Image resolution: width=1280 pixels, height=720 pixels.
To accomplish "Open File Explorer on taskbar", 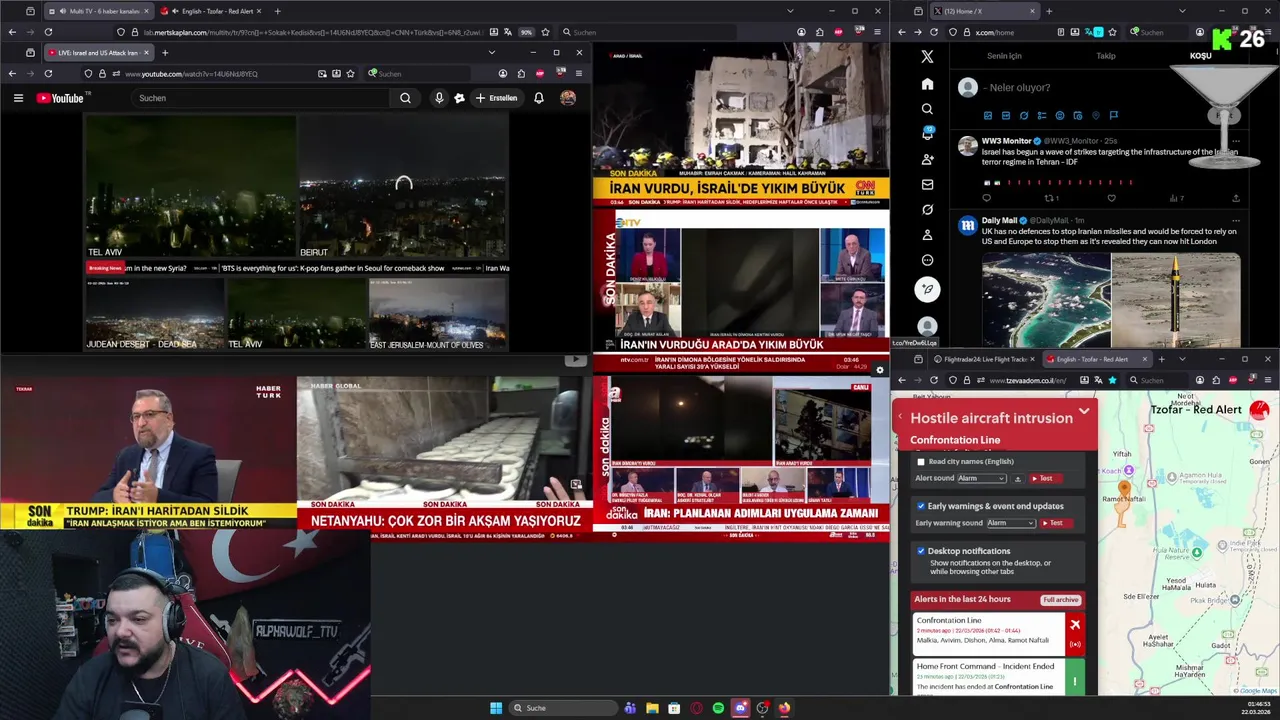I will tap(652, 708).
